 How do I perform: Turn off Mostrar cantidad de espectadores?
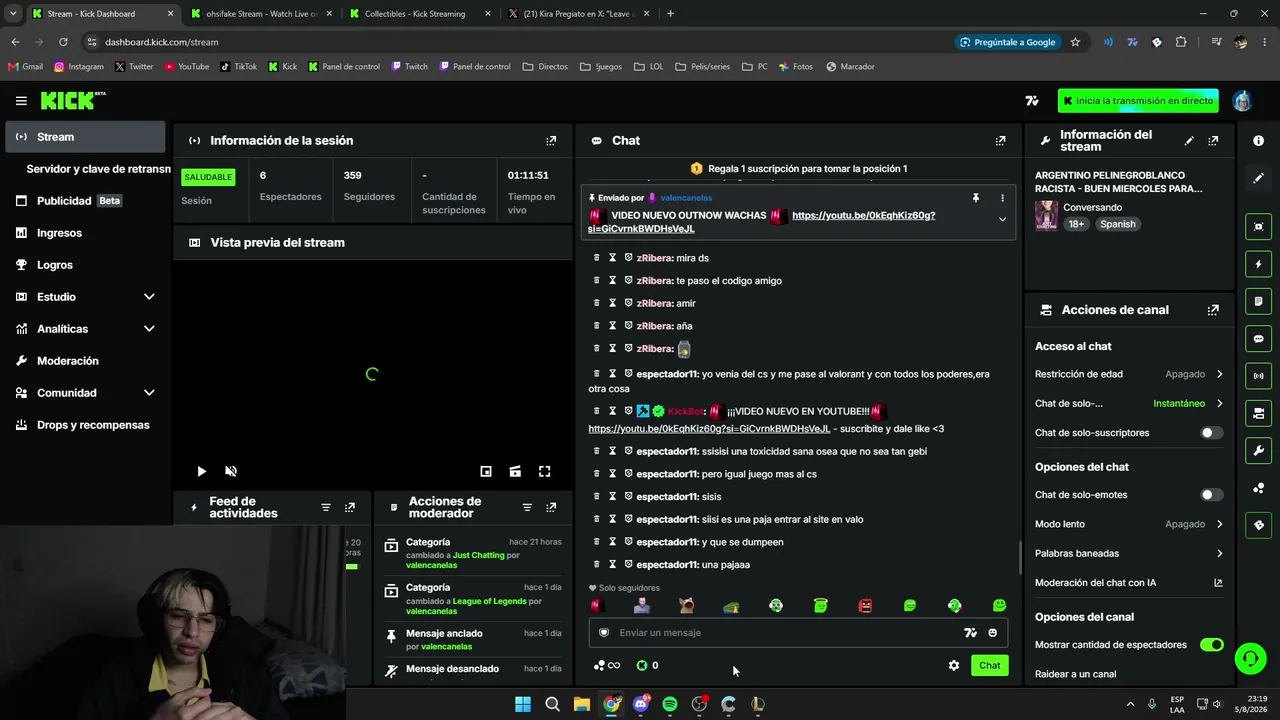(1211, 645)
